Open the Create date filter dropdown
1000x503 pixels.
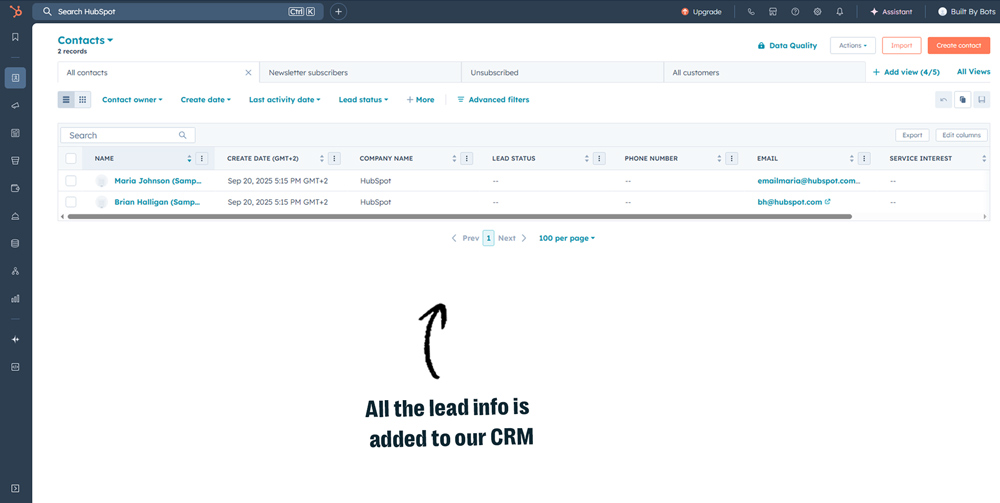click(205, 99)
